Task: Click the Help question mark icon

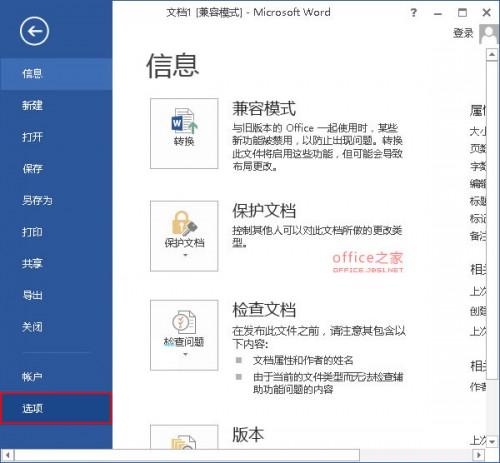Action: (414, 13)
